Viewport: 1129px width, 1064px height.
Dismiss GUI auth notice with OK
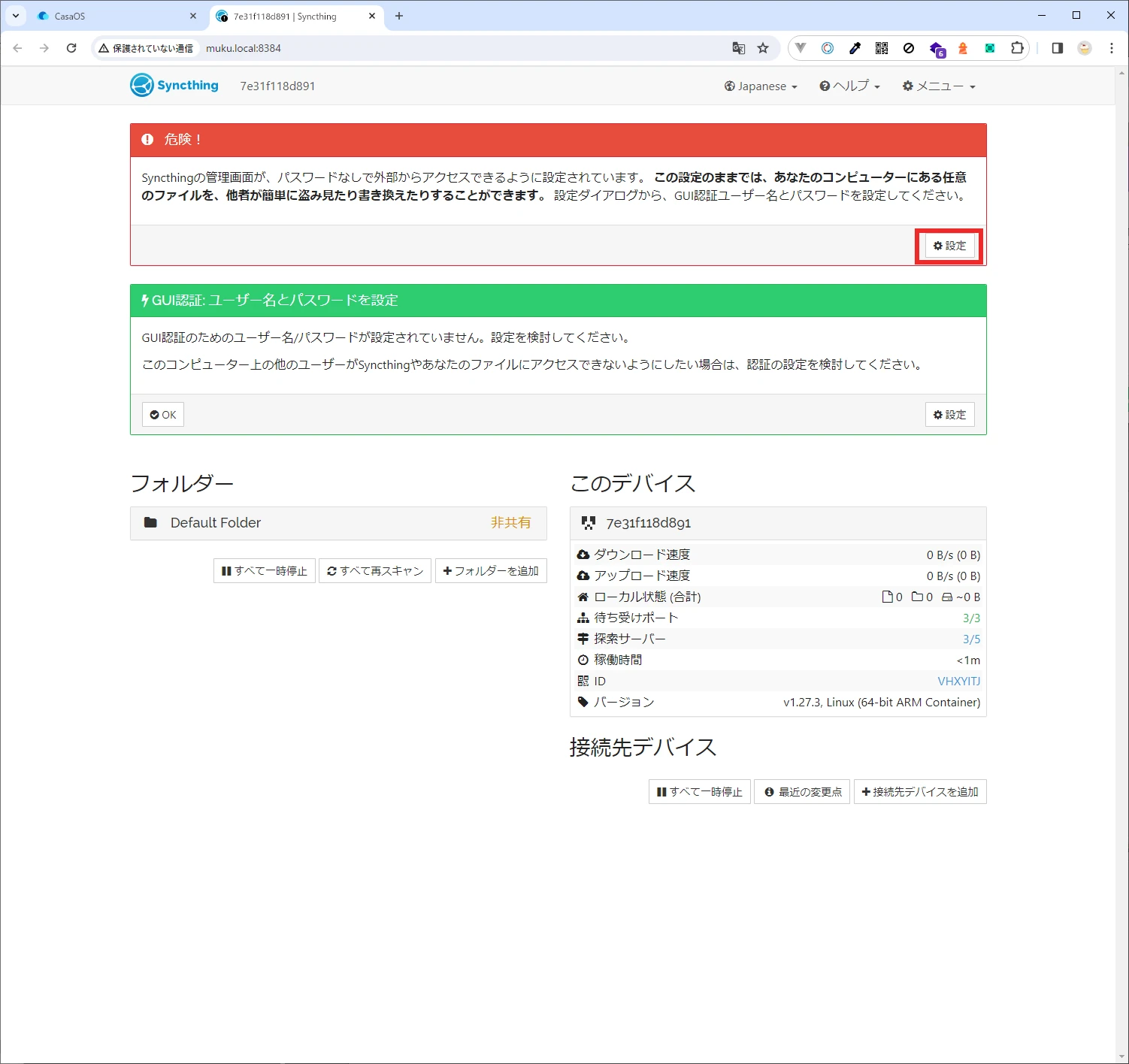tap(163, 415)
